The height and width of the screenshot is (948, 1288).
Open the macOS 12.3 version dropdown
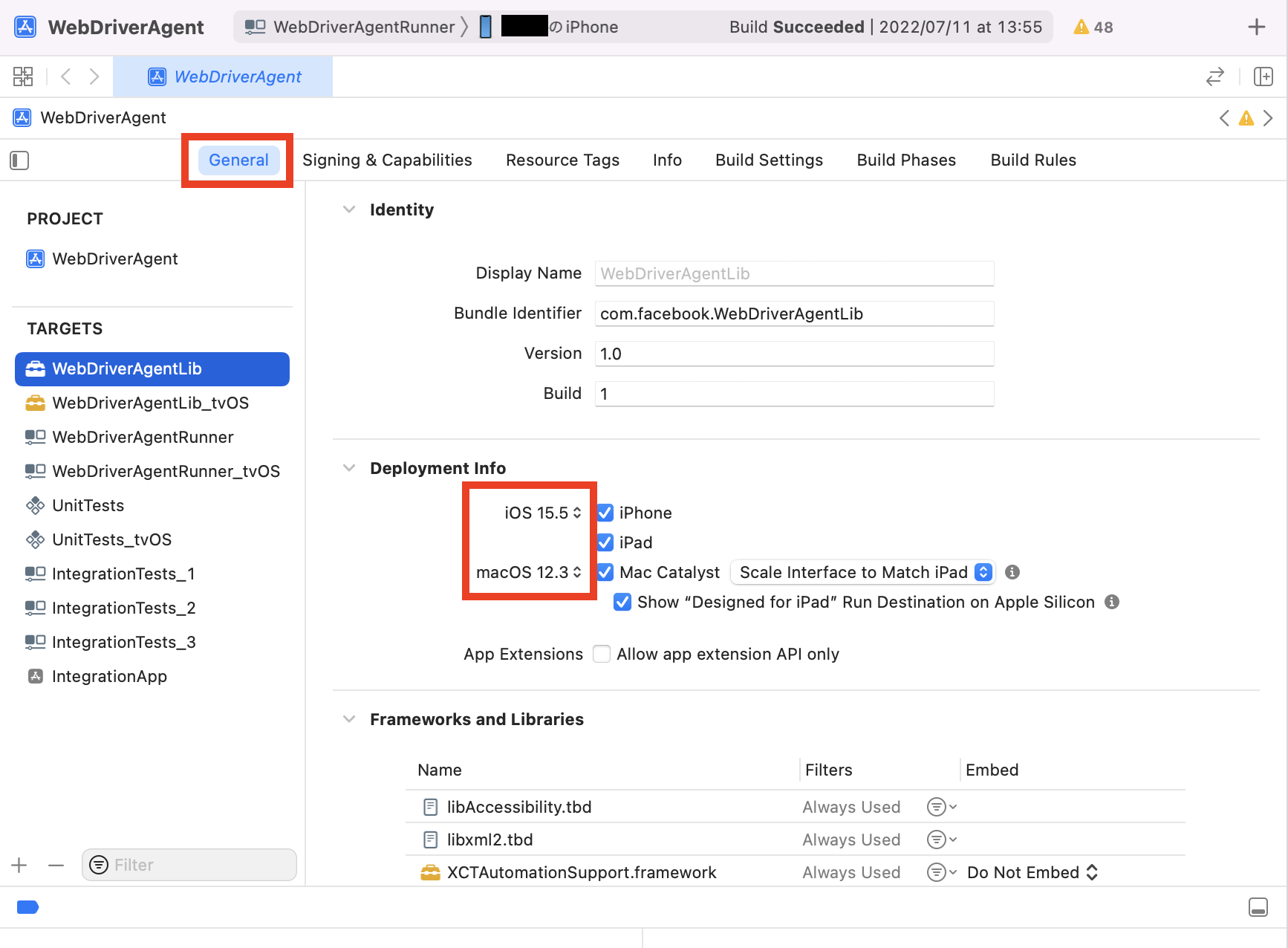point(528,572)
